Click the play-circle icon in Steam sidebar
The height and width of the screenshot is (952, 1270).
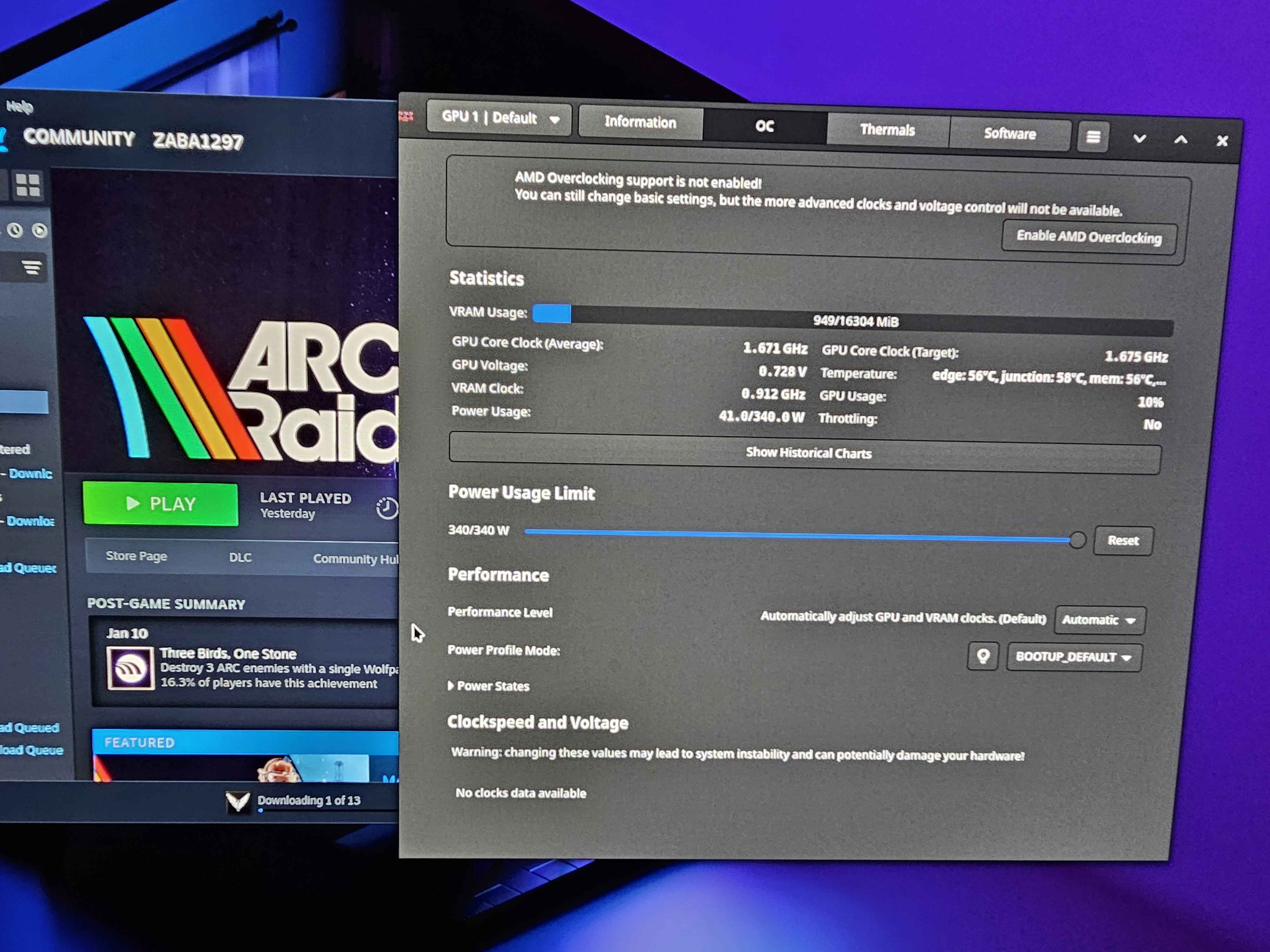(40, 231)
